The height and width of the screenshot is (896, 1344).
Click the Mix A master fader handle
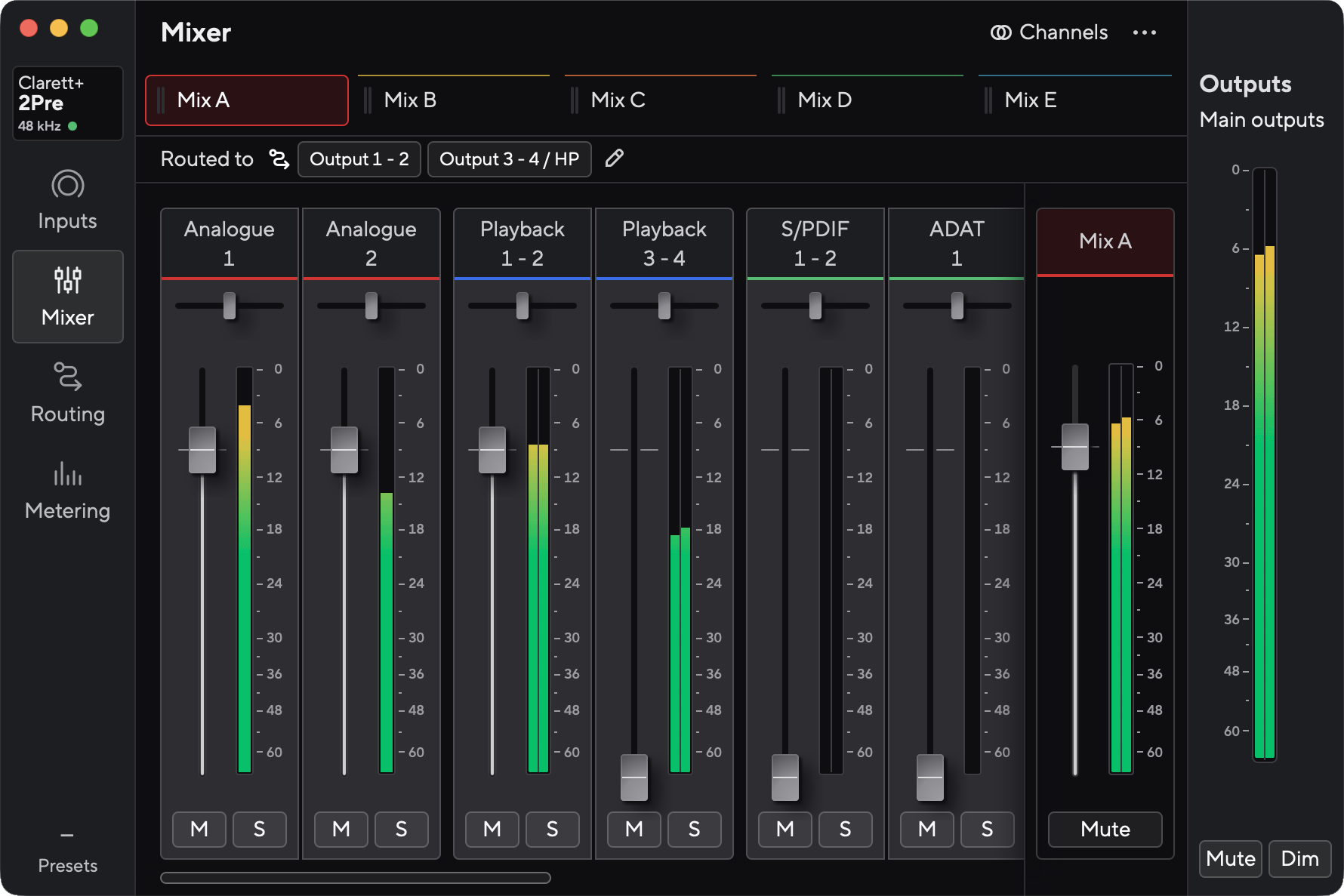[1075, 447]
